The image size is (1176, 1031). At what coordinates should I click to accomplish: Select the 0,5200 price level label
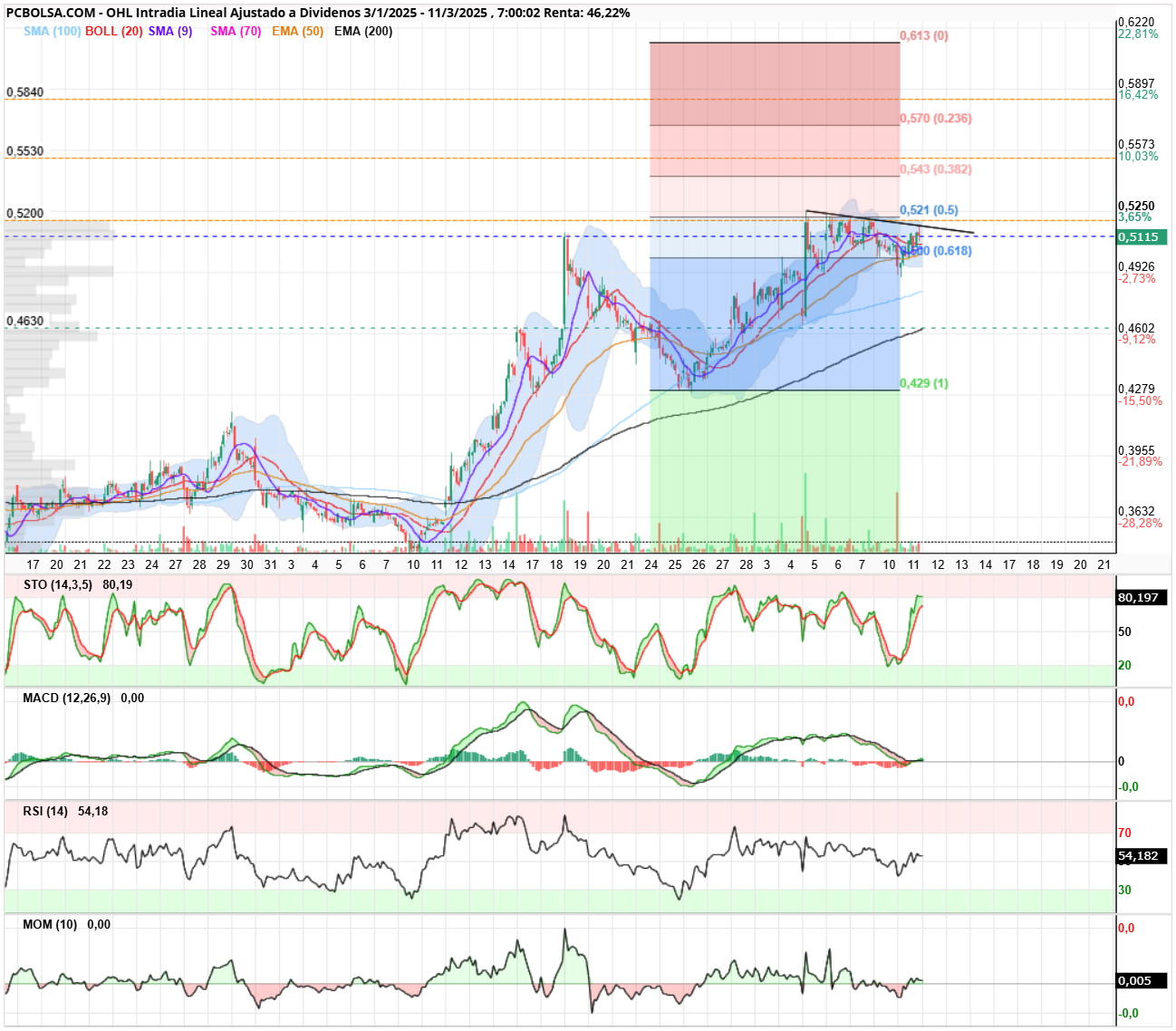click(x=24, y=213)
